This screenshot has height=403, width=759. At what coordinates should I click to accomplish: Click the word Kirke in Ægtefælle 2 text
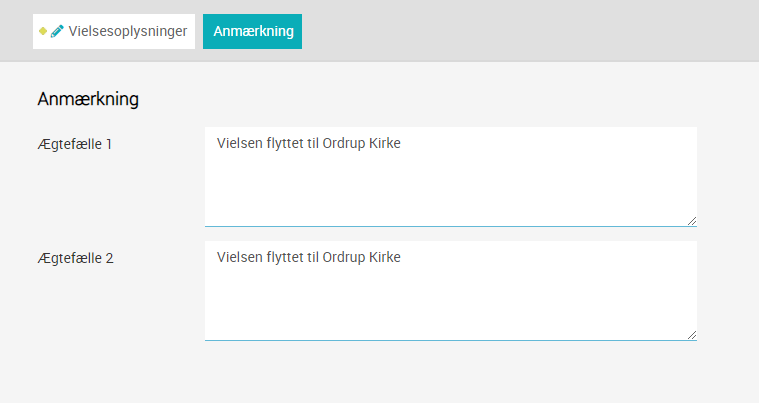click(385, 257)
